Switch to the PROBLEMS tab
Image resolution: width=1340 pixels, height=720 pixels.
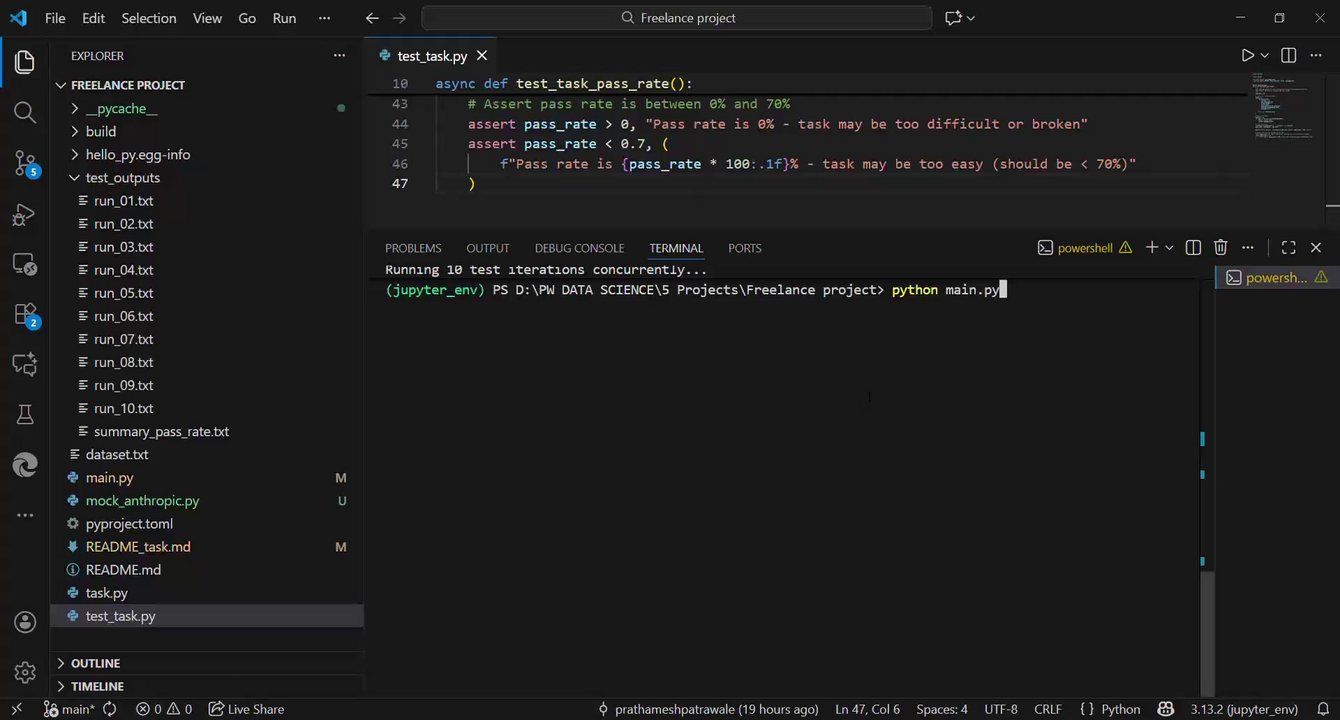(x=413, y=248)
